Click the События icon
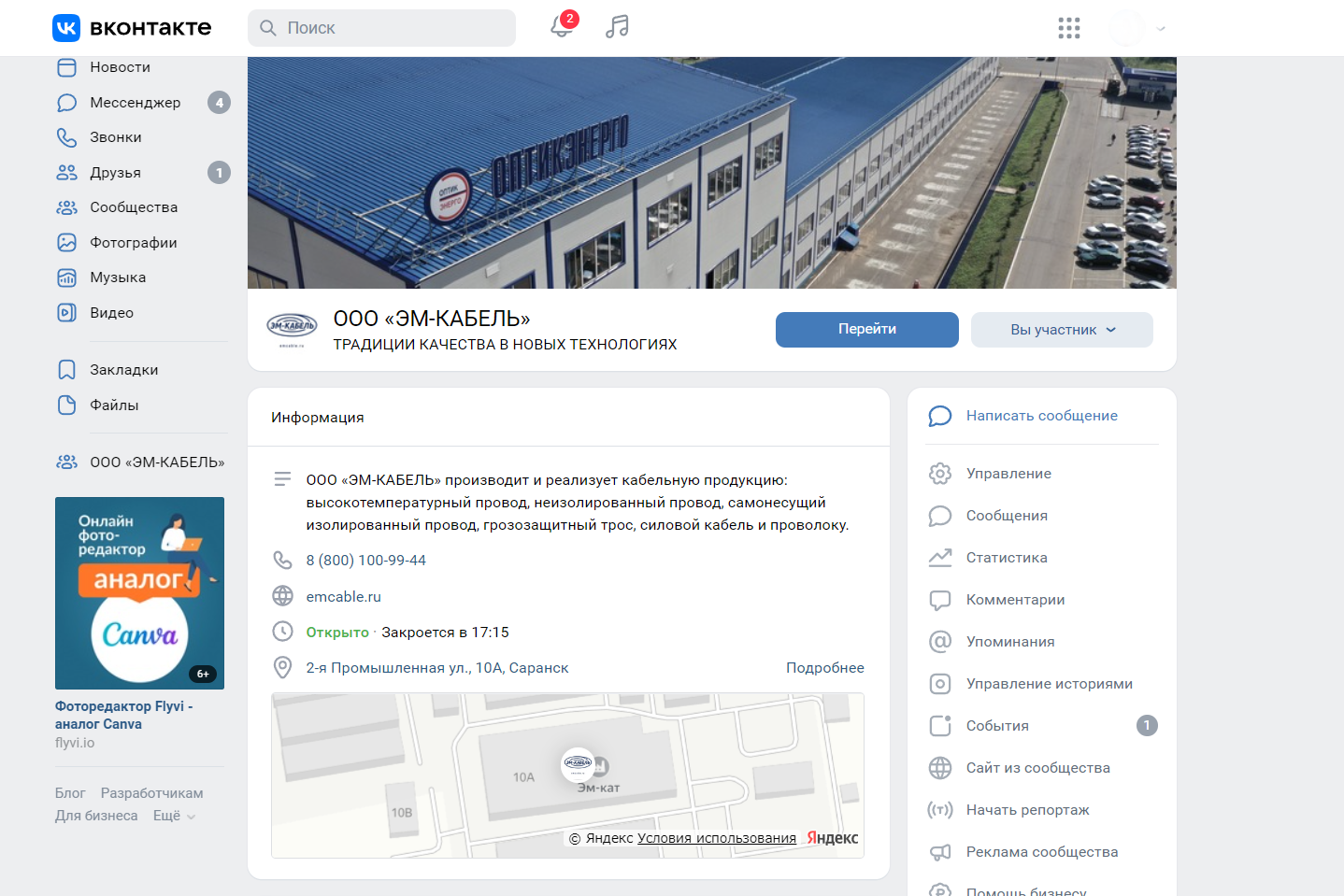The height and width of the screenshot is (896, 1344). pos(940,726)
